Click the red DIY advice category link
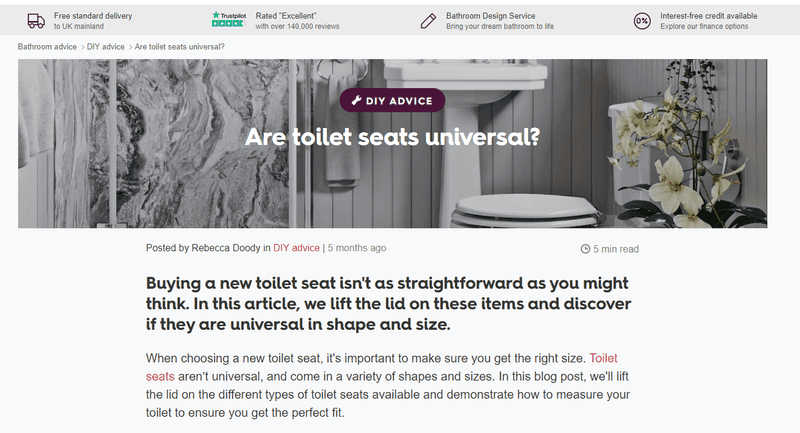Image resolution: width=800 pixels, height=433 pixels. [296, 248]
